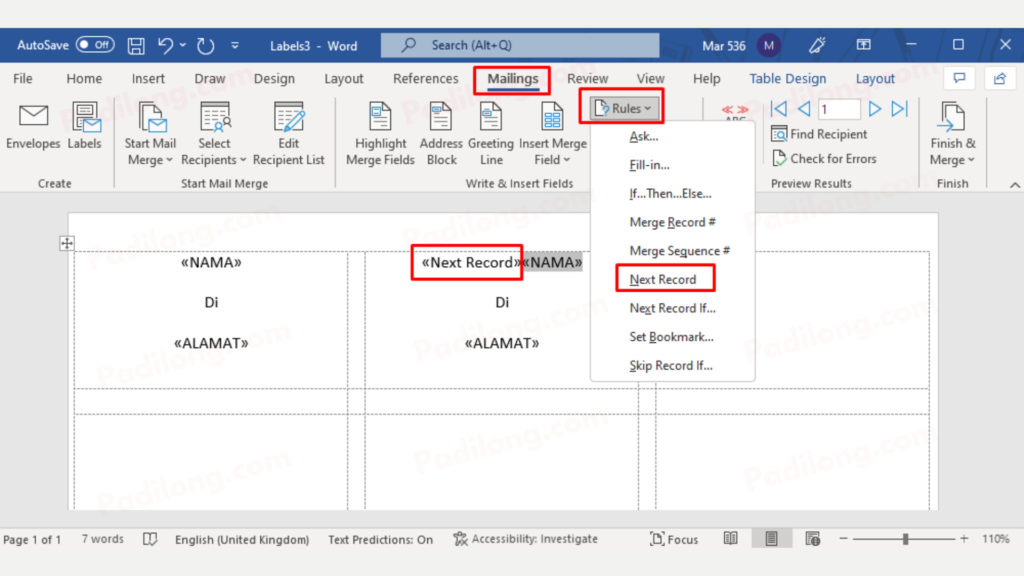This screenshot has height=576, width=1024.
Task: Choose Next Record from the Rules menu
Action: click(x=664, y=279)
